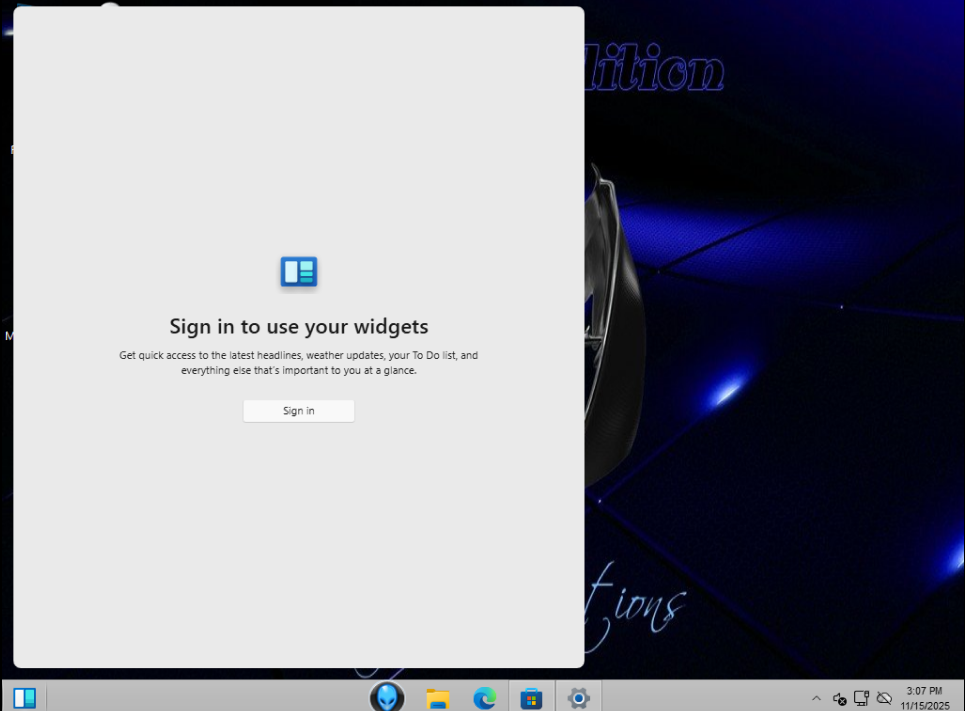Click the date 11/15/2025 in the taskbar

click(x=923, y=705)
